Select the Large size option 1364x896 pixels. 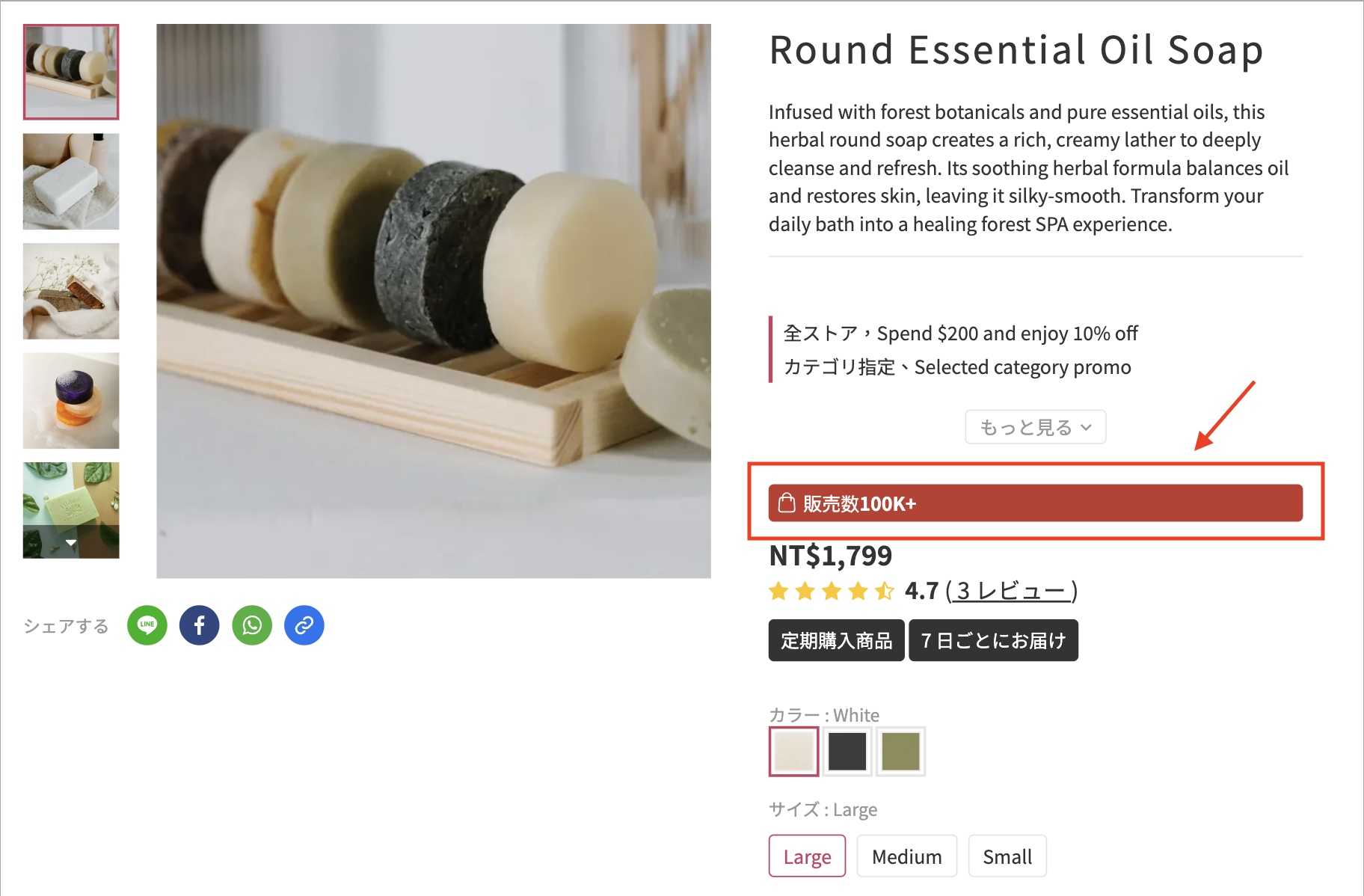pyautogui.click(x=807, y=856)
